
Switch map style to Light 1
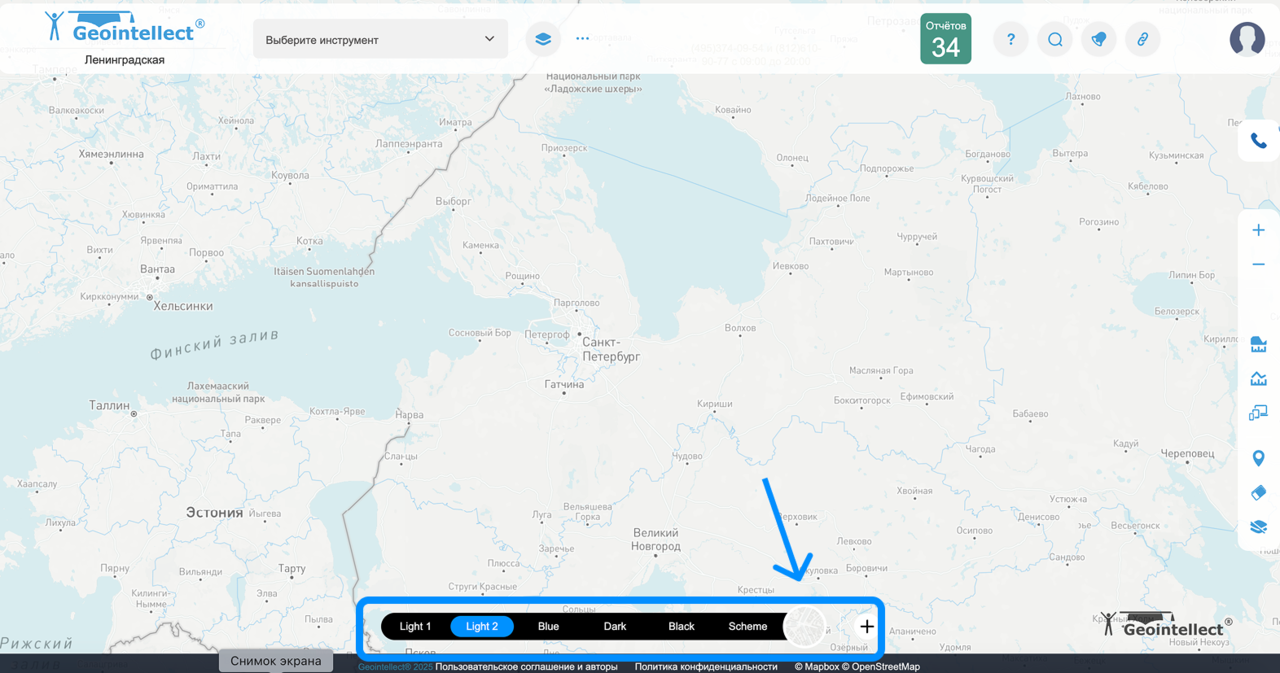[415, 627]
